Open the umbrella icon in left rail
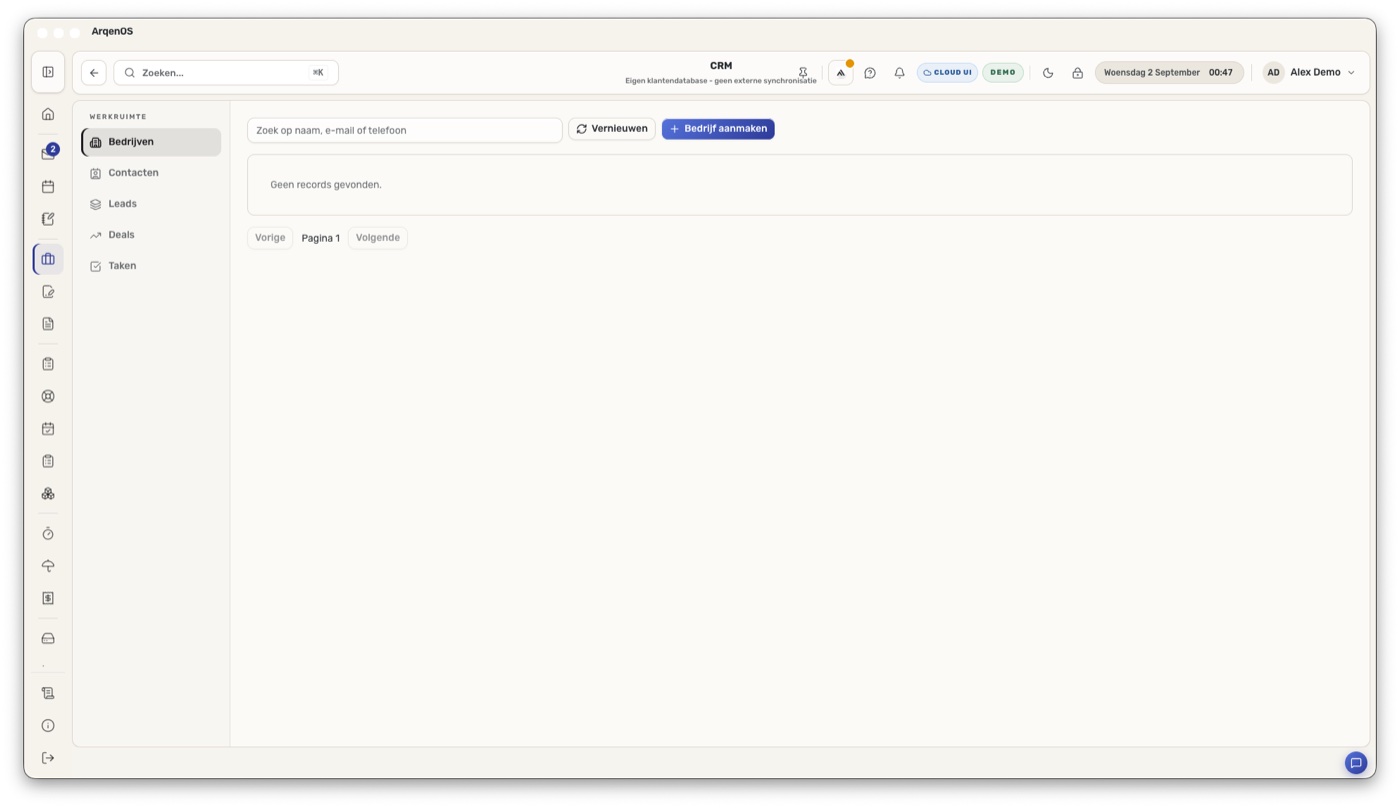This screenshot has height=808, width=1400. (48, 566)
